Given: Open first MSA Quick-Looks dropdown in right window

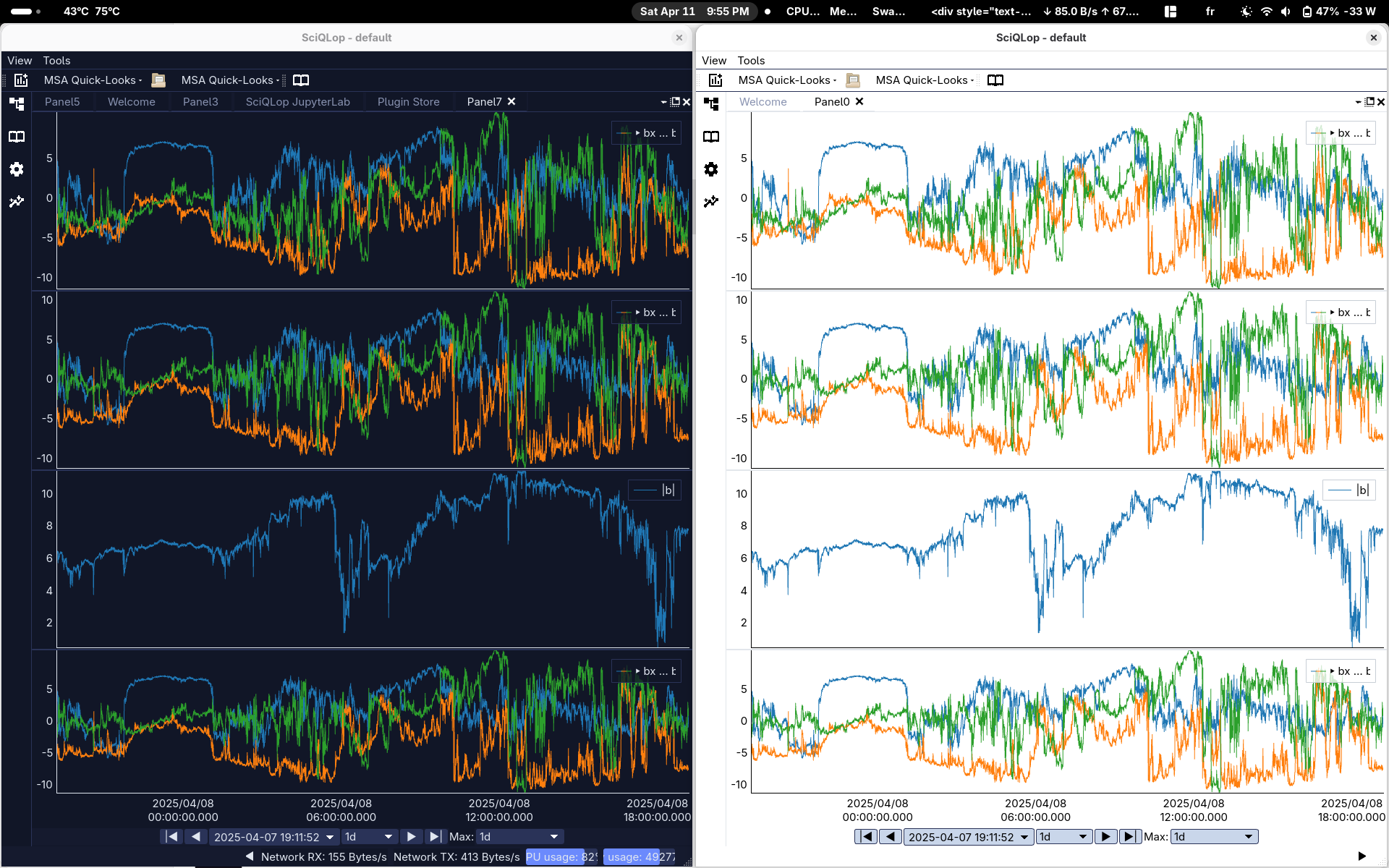Looking at the screenshot, I should pyautogui.click(x=787, y=80).
